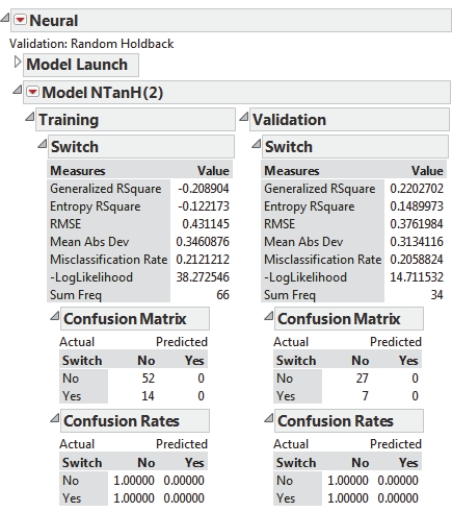
Task: Click Validation Value column header
Action: 427,171
